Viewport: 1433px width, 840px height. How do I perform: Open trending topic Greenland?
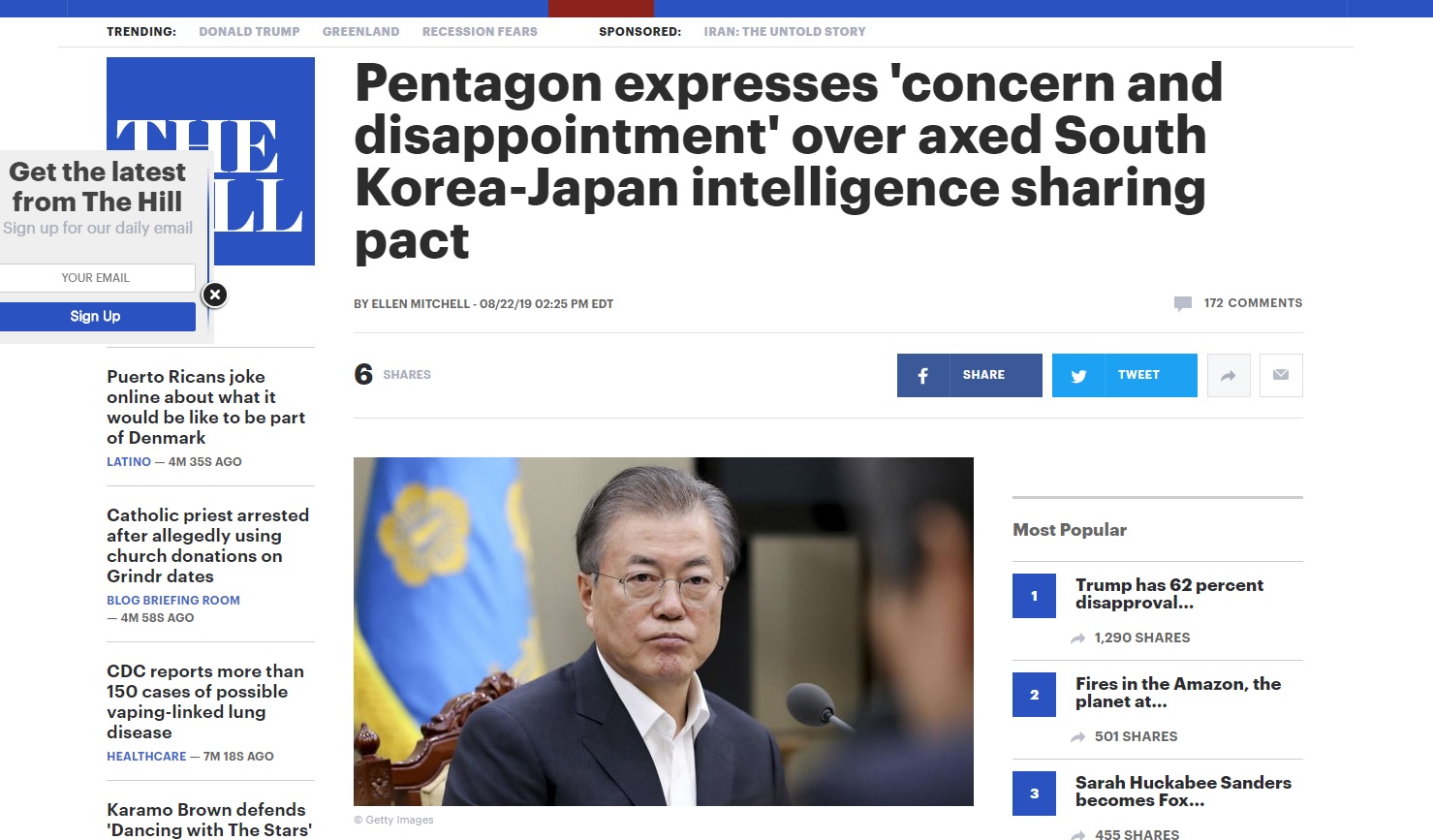pos(360,32)
